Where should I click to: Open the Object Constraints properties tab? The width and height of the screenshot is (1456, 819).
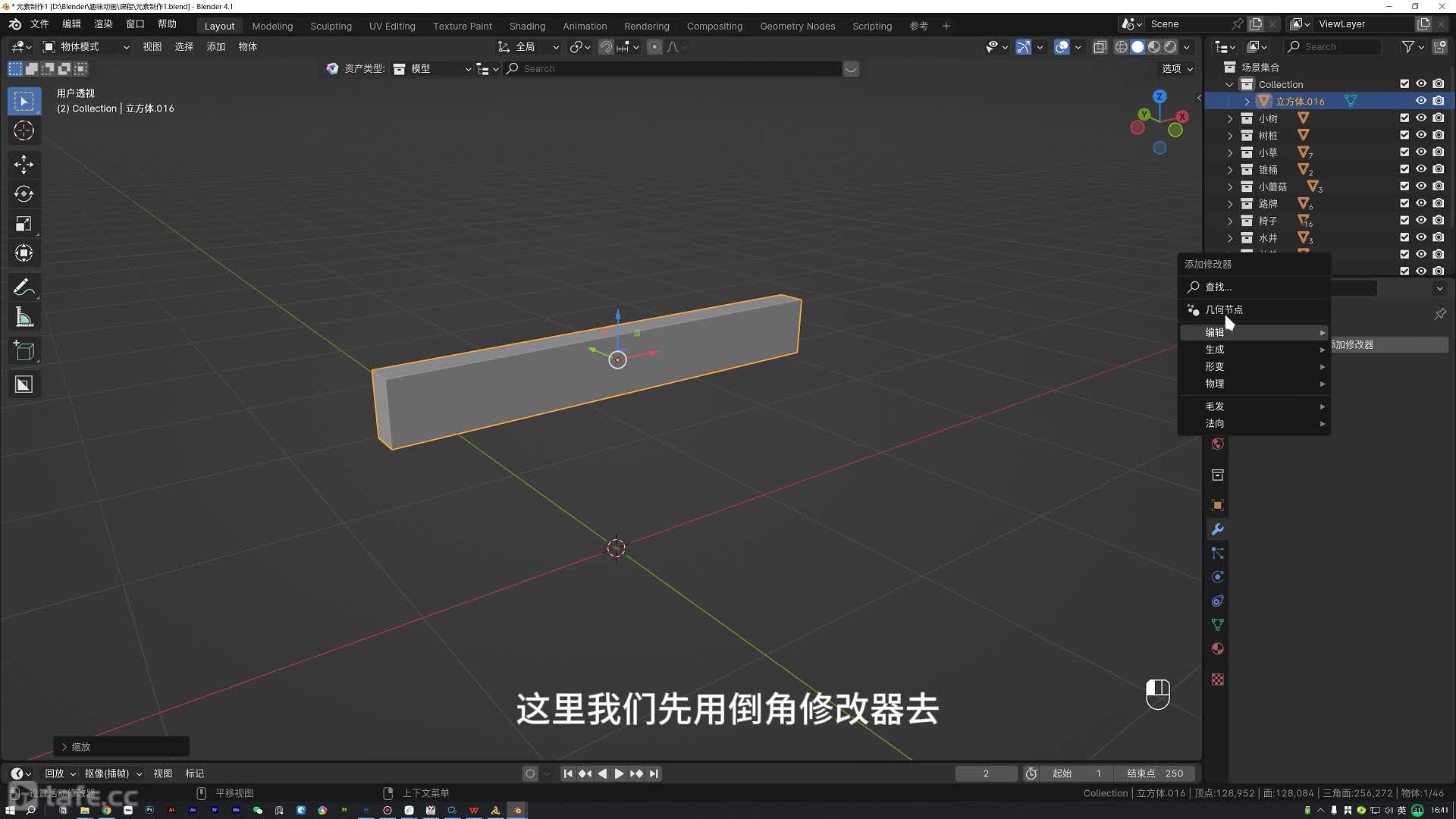click(1217, 601)
